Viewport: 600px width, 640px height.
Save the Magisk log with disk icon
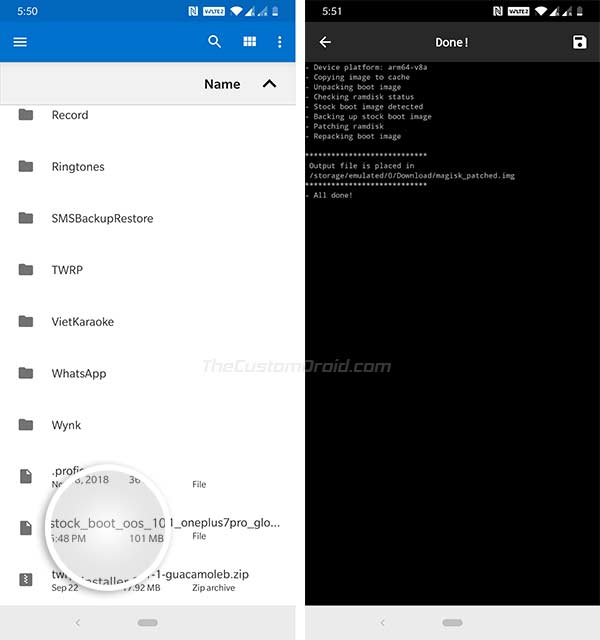tap(579, 42)
